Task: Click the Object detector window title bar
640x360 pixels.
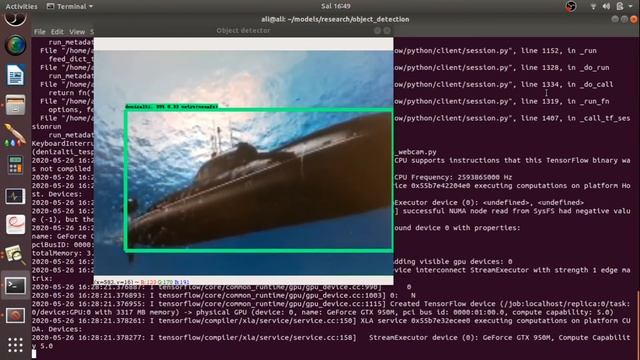Action: click(x=243, y=31)
